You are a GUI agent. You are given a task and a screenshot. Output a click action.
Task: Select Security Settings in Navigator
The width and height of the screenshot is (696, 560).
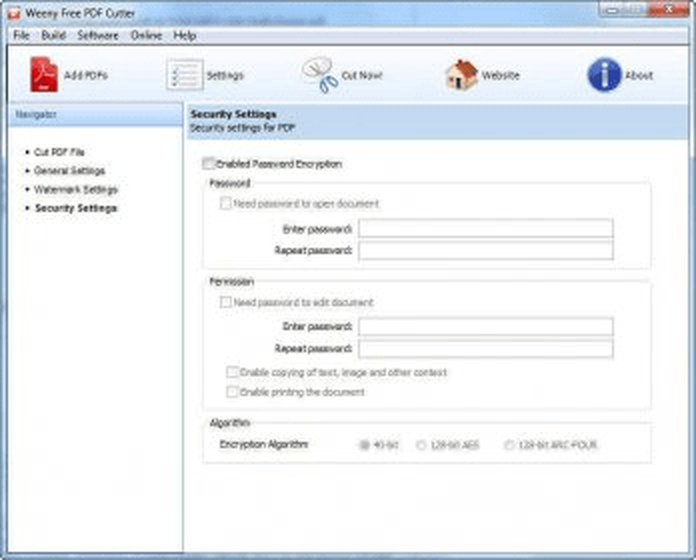(76, 208)
